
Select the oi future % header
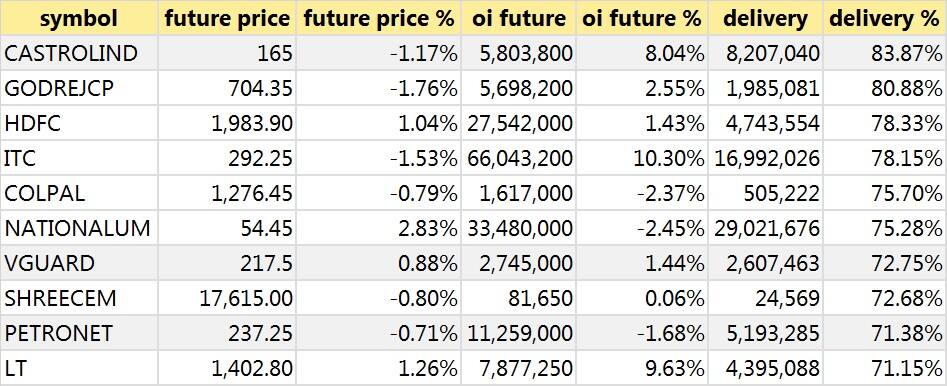641,18
